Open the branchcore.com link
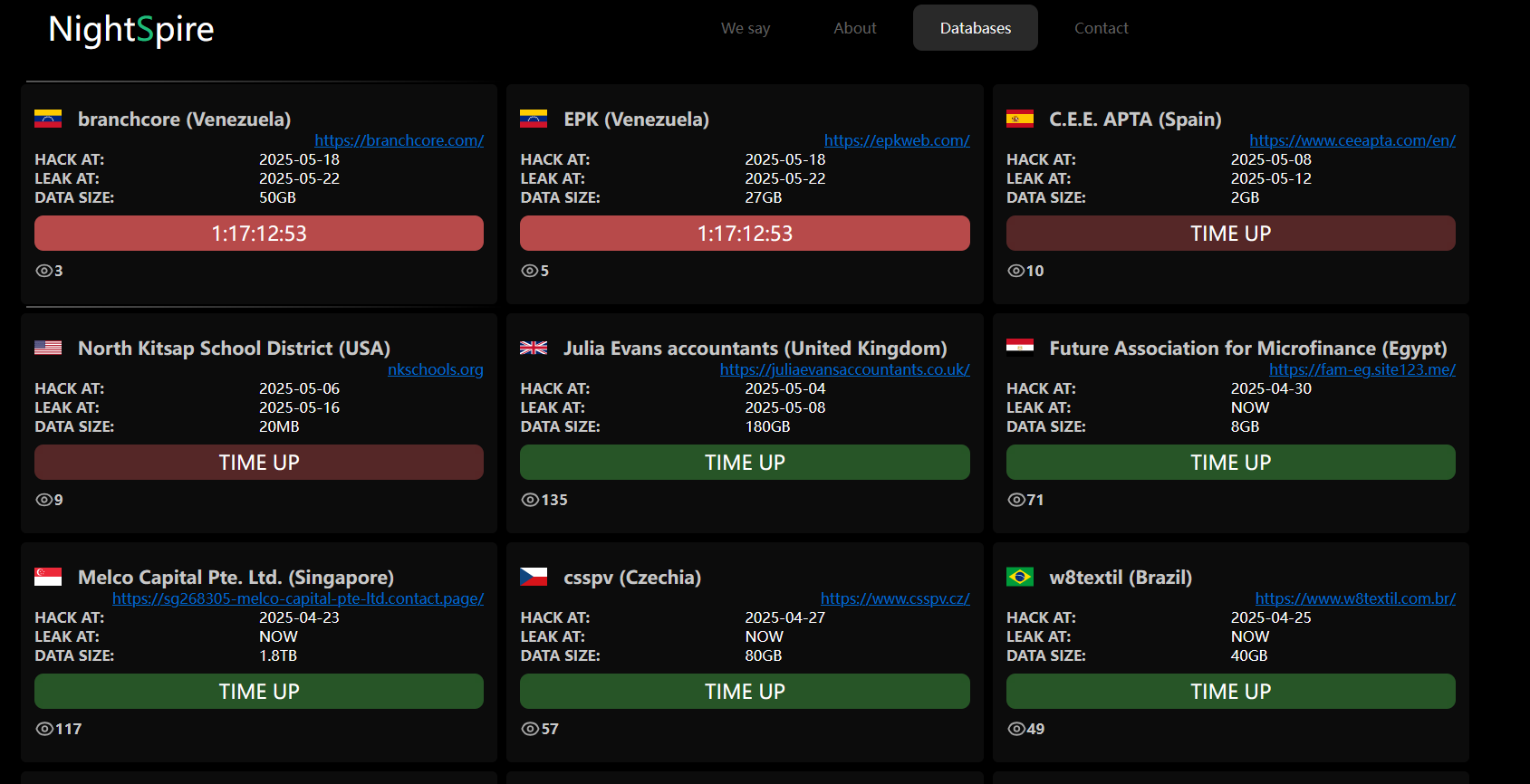This screenshot has height=784, width=1530. pos(399,140)
